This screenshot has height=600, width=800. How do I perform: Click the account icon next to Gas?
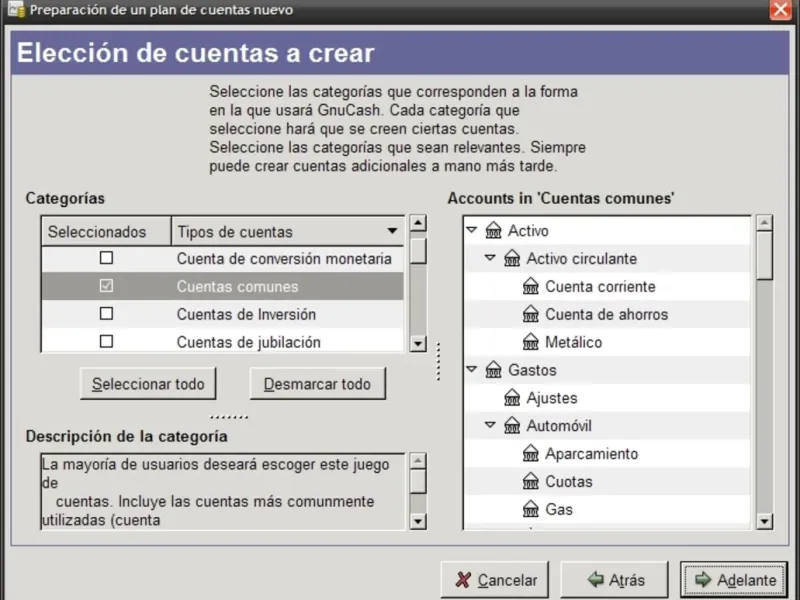pos(531,509)
